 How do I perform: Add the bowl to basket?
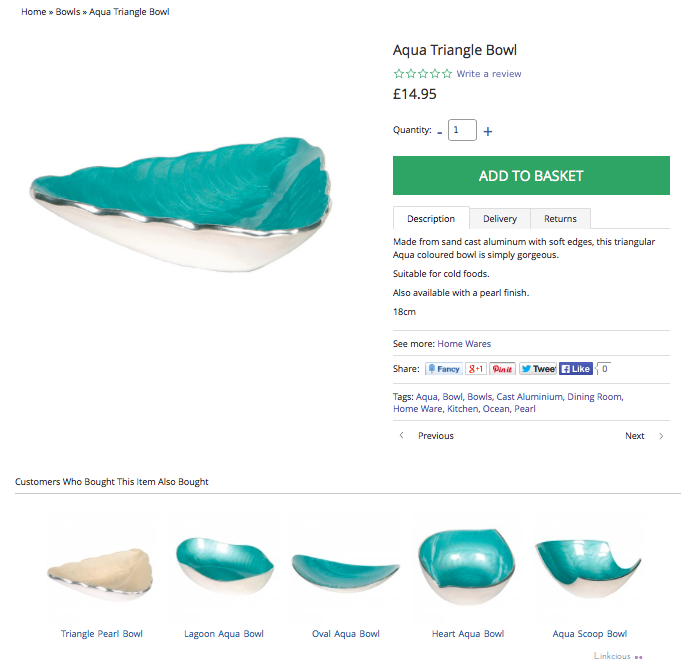pyautogui.click(x=531, y=175)
